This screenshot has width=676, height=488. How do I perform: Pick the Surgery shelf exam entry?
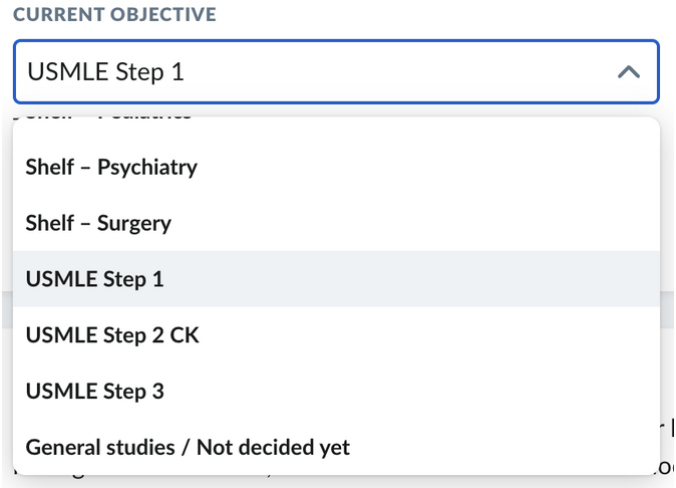tap(98, 223)
